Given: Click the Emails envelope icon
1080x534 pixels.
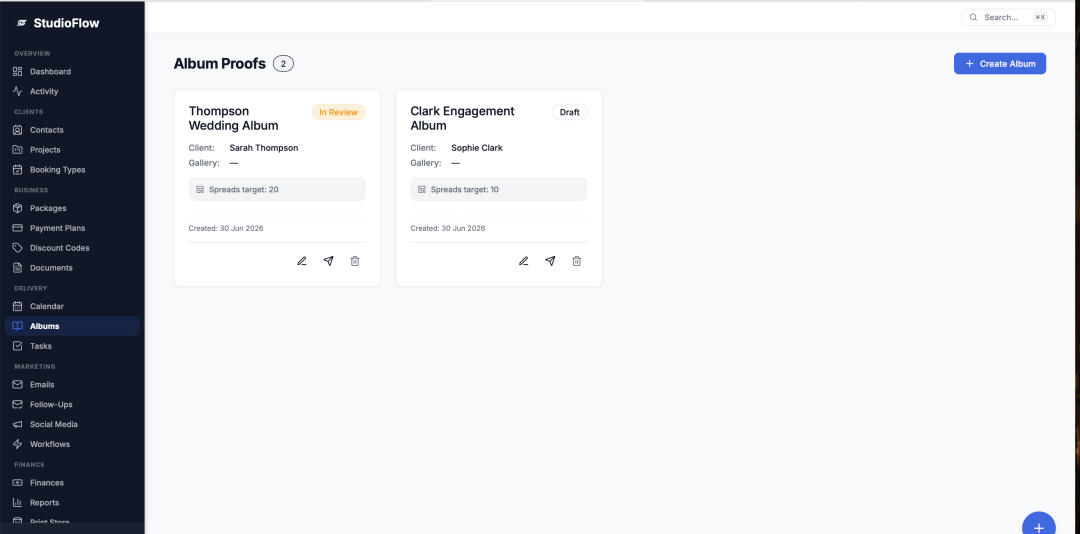Looking at the screenshot, I should pyautogui.click(x=18, y=385).
